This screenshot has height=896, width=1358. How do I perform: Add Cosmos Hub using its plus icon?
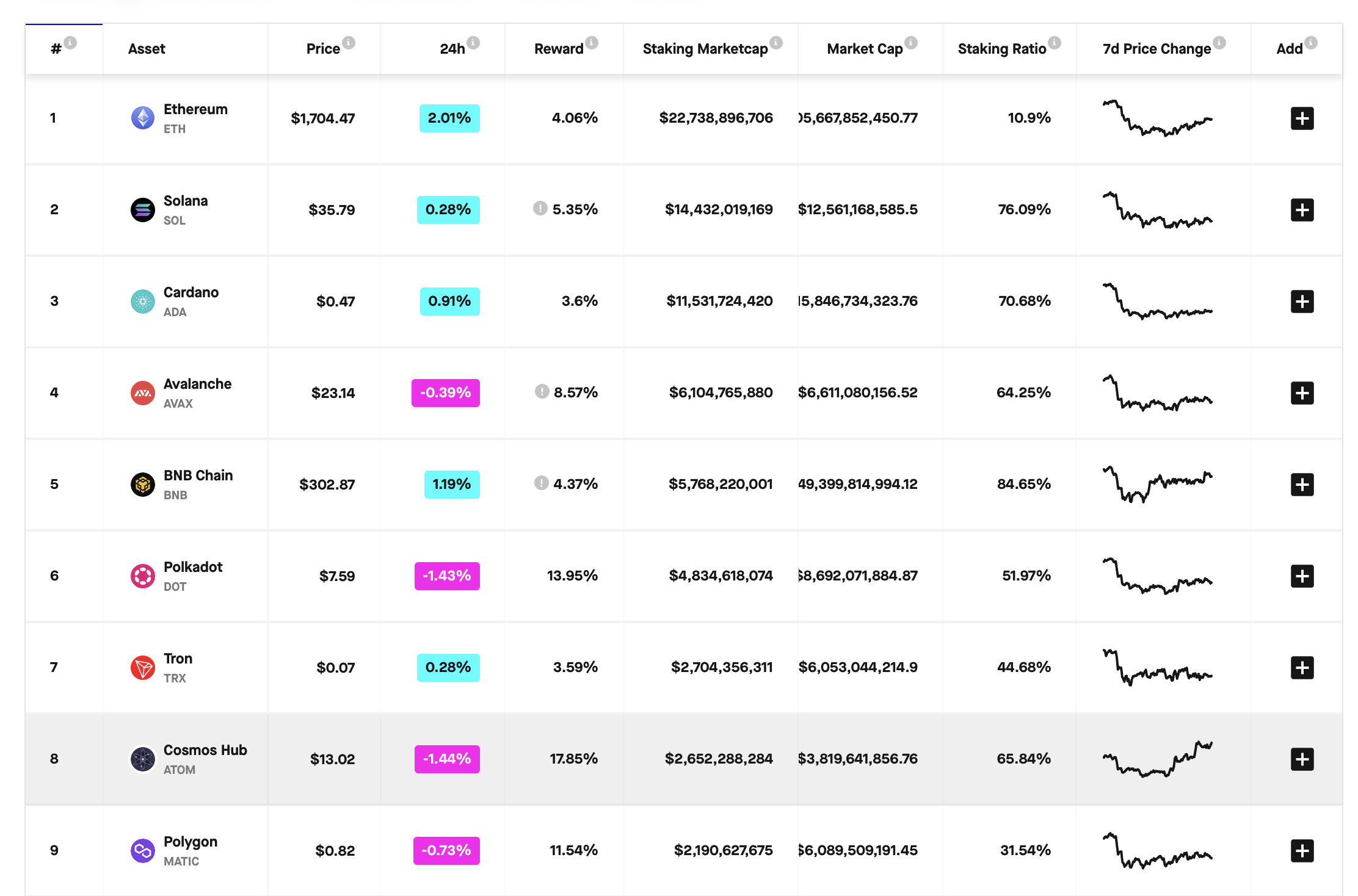coord(1302,759)
